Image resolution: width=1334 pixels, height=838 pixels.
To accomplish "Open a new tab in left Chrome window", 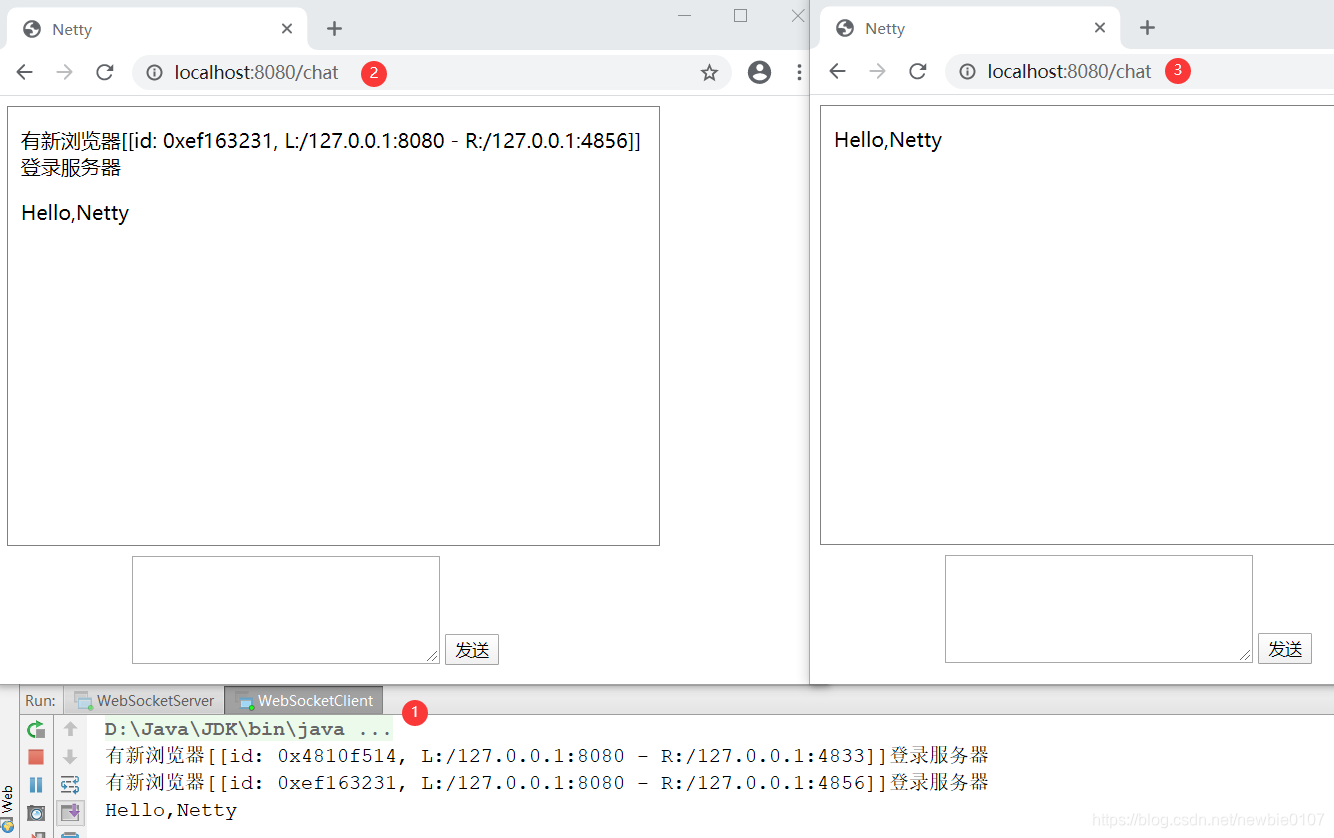I will click(x=334, y=28).
